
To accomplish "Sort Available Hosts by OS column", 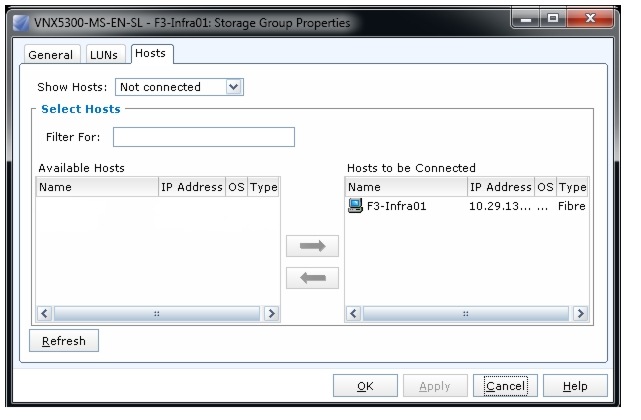I will tap(236, 187).
